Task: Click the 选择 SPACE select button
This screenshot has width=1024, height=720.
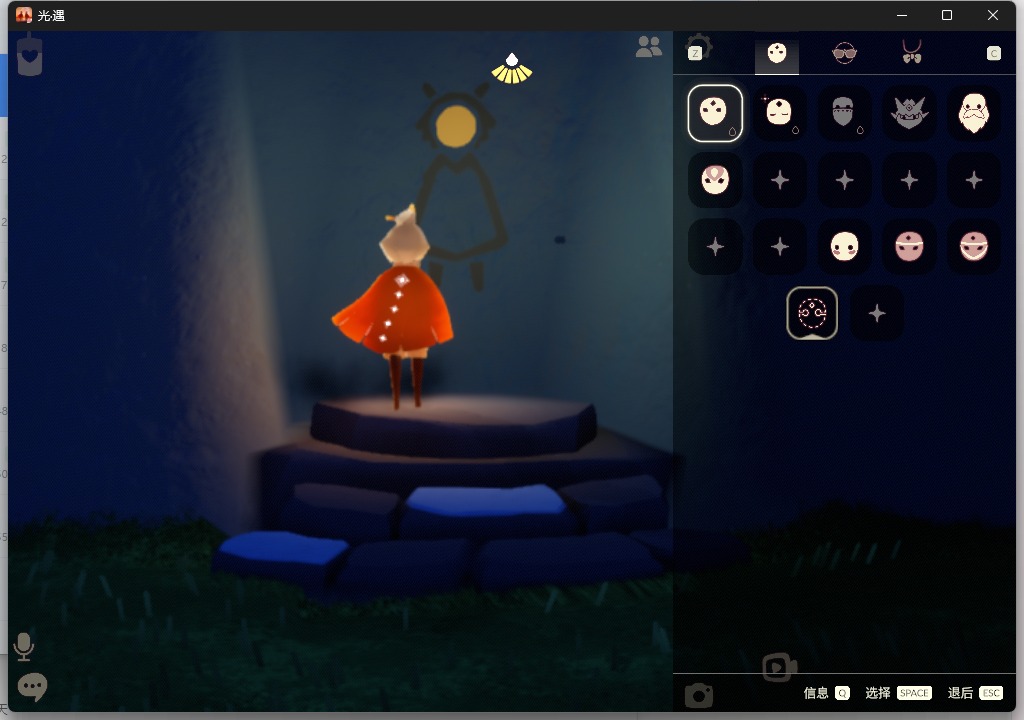Action: pos(898,693)
